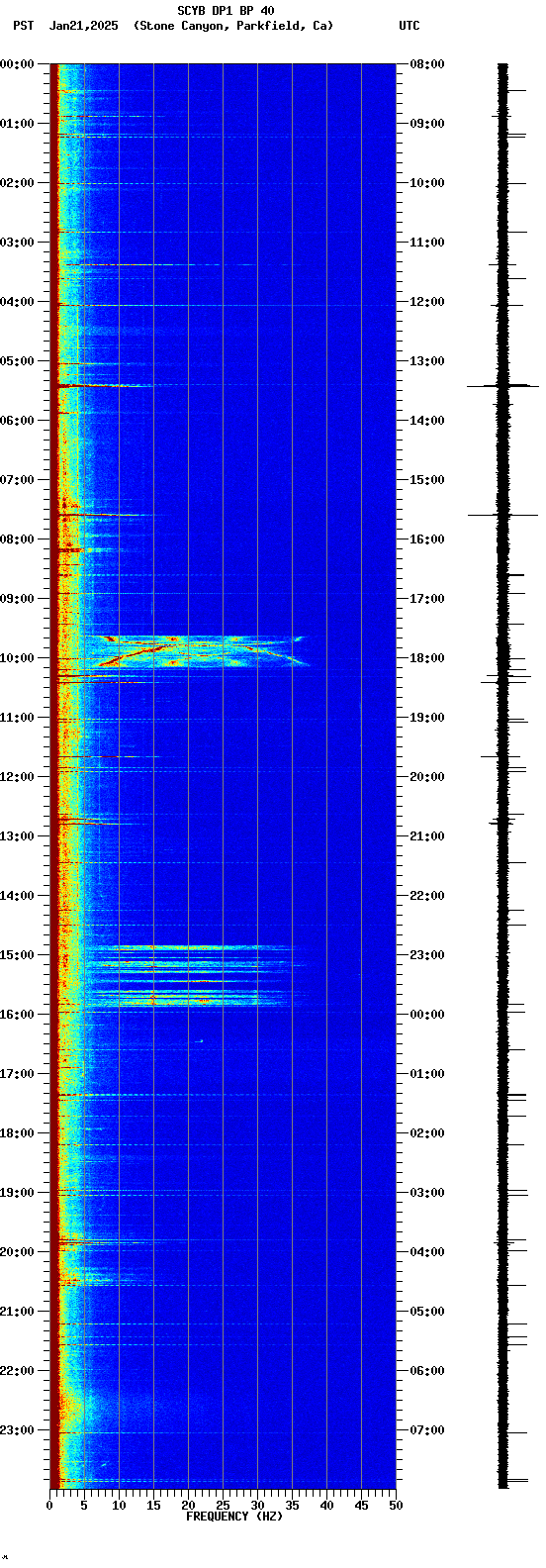Image resolution: width=546 pixels, height=1568 pixels.
Task: Click '12:00' on the PST axis
Action: pyautogui.click(x=17, y=777)
